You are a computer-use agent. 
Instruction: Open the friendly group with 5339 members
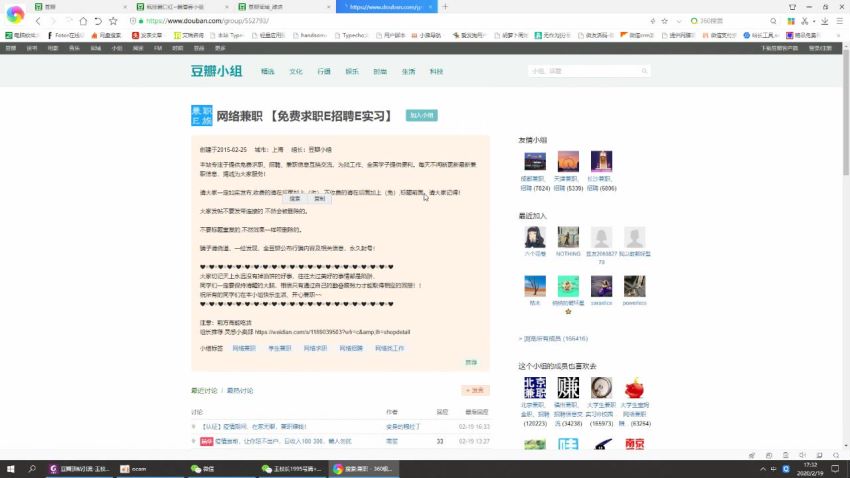pos(568,162)
